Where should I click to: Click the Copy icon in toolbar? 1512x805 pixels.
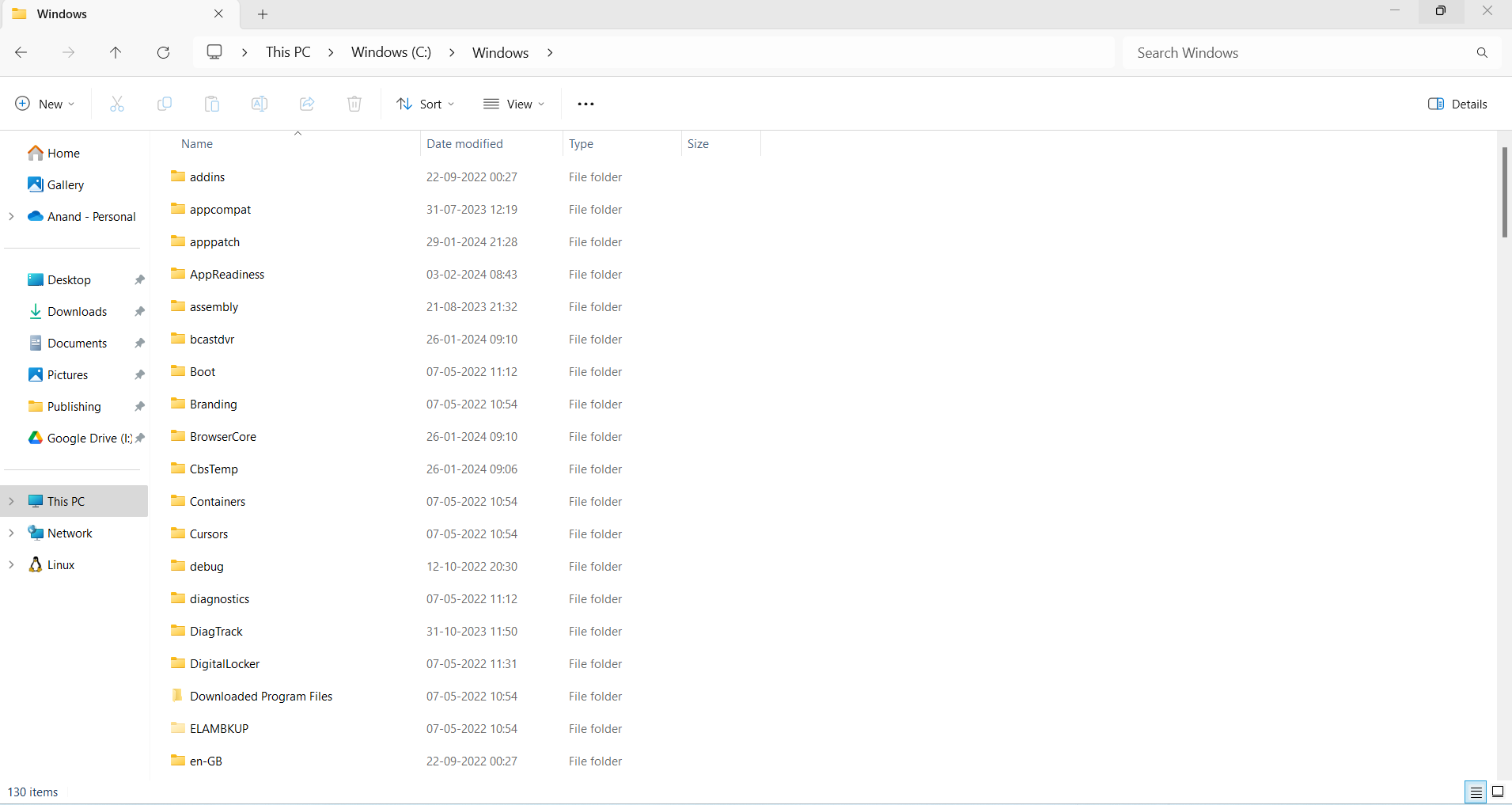click(x=165, y=104)
